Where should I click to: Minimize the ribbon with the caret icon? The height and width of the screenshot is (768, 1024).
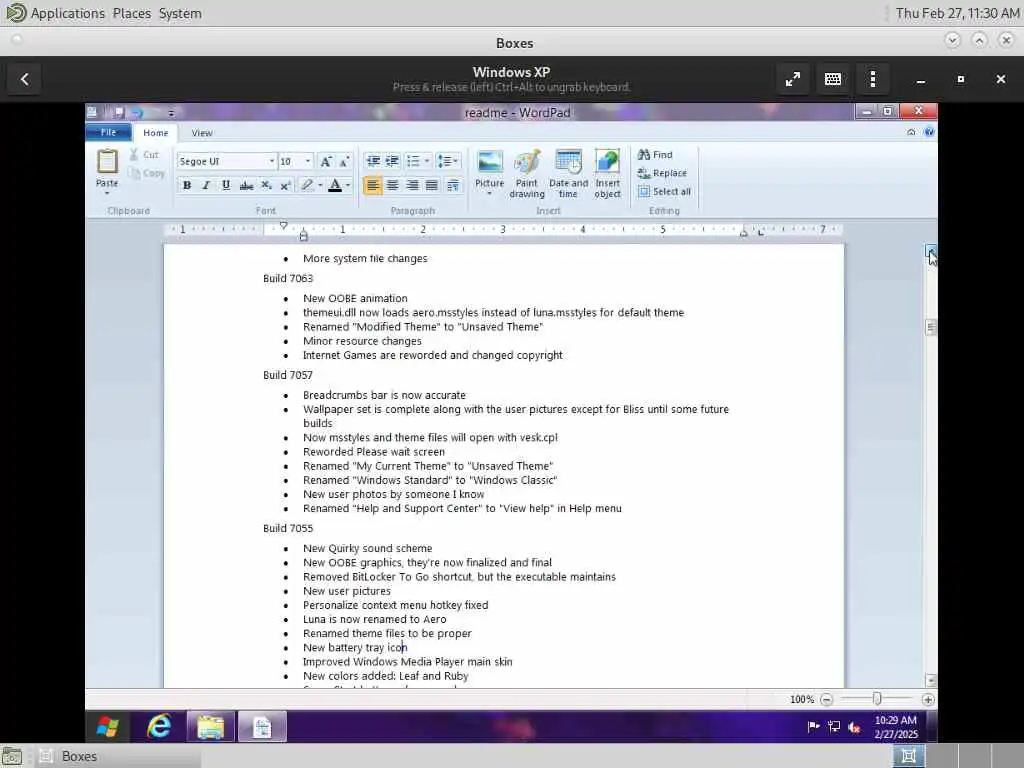911,132
